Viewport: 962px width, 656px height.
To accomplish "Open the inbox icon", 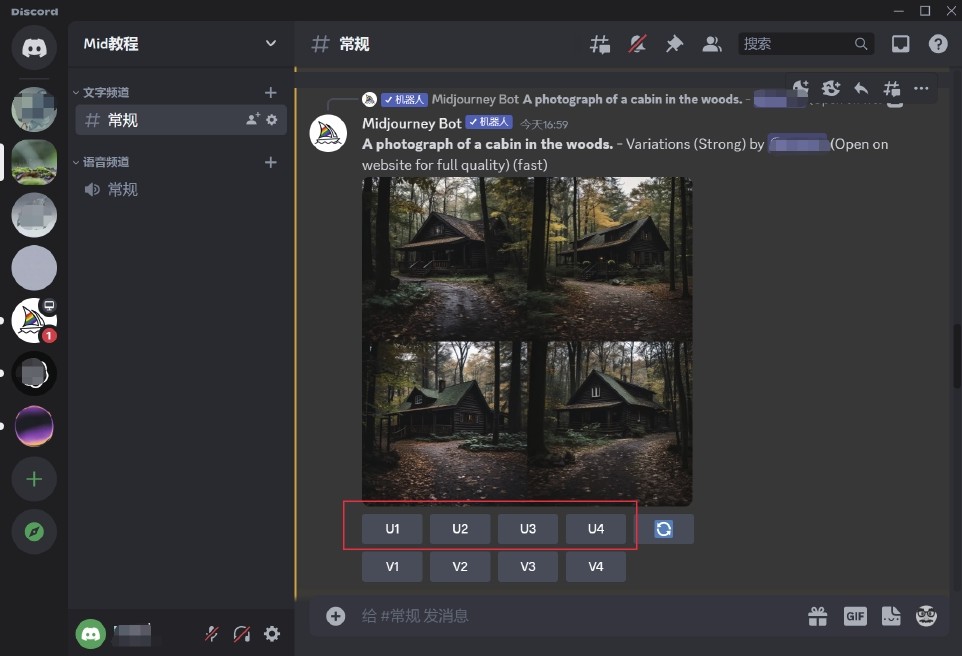I will pos(901,44).
